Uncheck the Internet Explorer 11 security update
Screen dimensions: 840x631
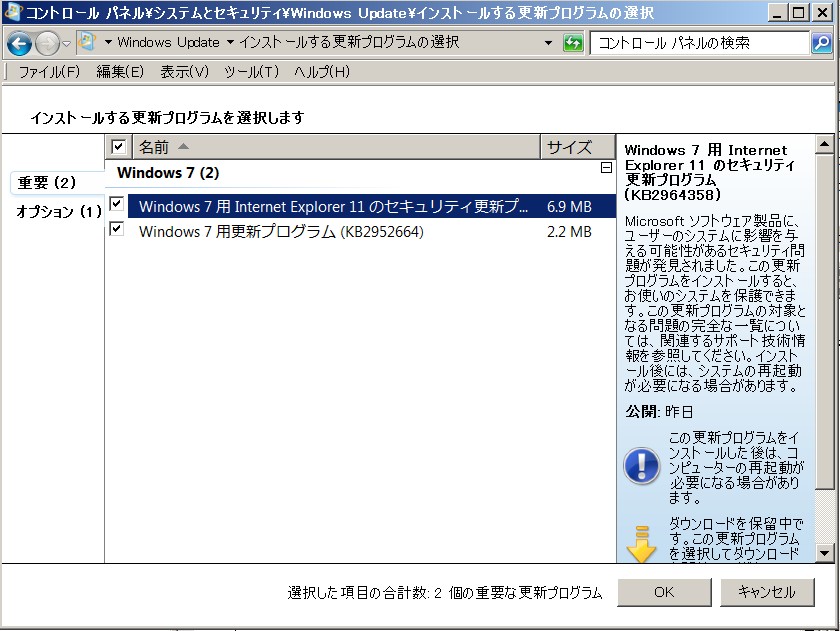(116, 204)
